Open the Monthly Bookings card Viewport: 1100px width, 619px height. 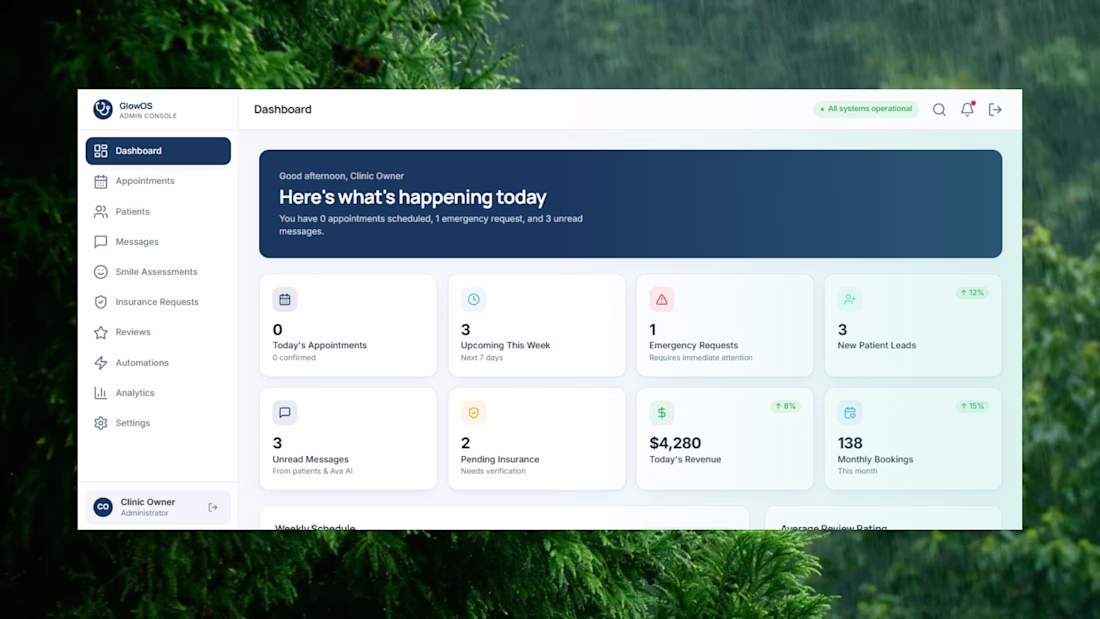pos(913,439)
